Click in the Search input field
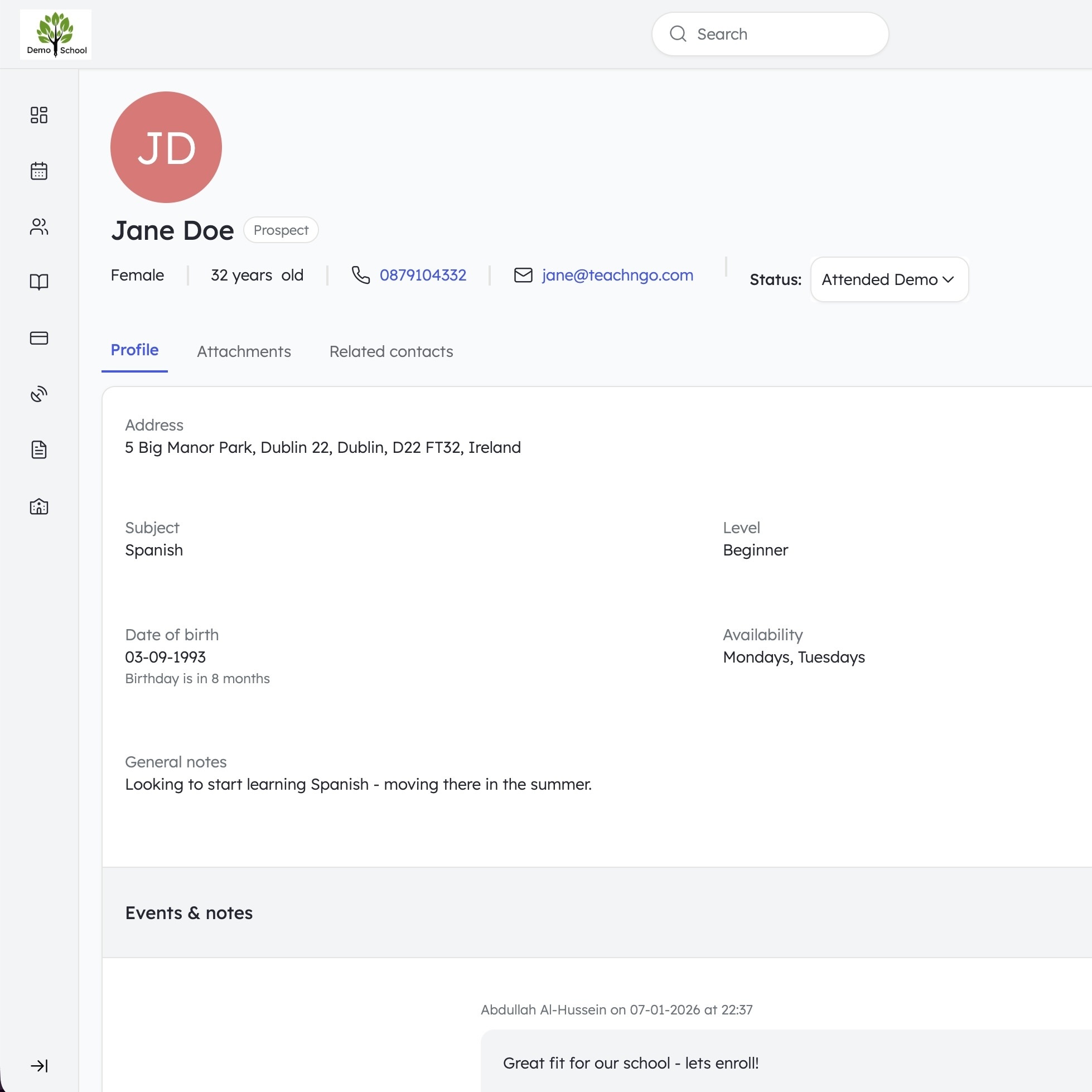The height and width of the screenshot is (1092, 1092). 780,35
